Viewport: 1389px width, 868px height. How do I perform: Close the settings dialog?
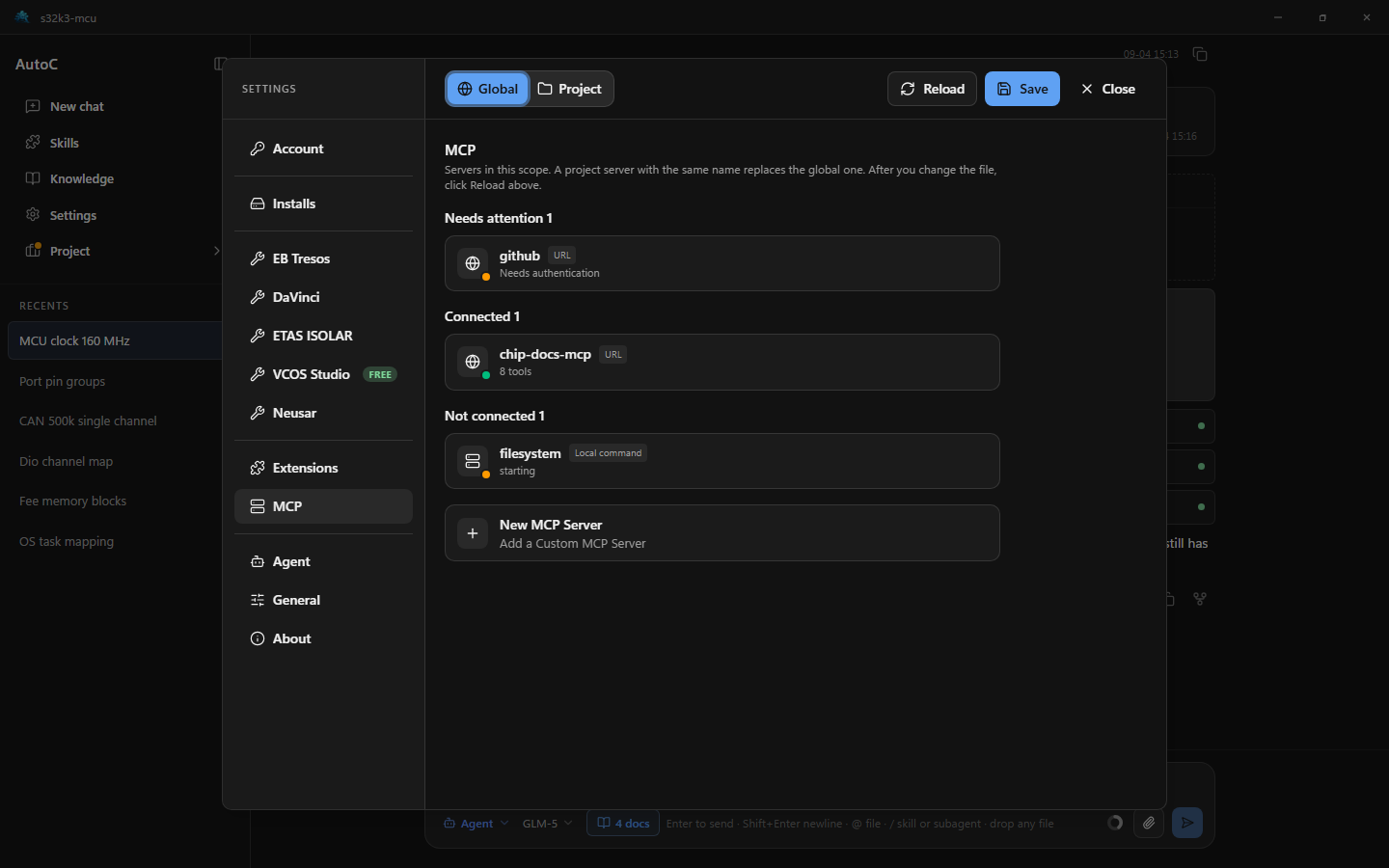(x=1108, y=89)
